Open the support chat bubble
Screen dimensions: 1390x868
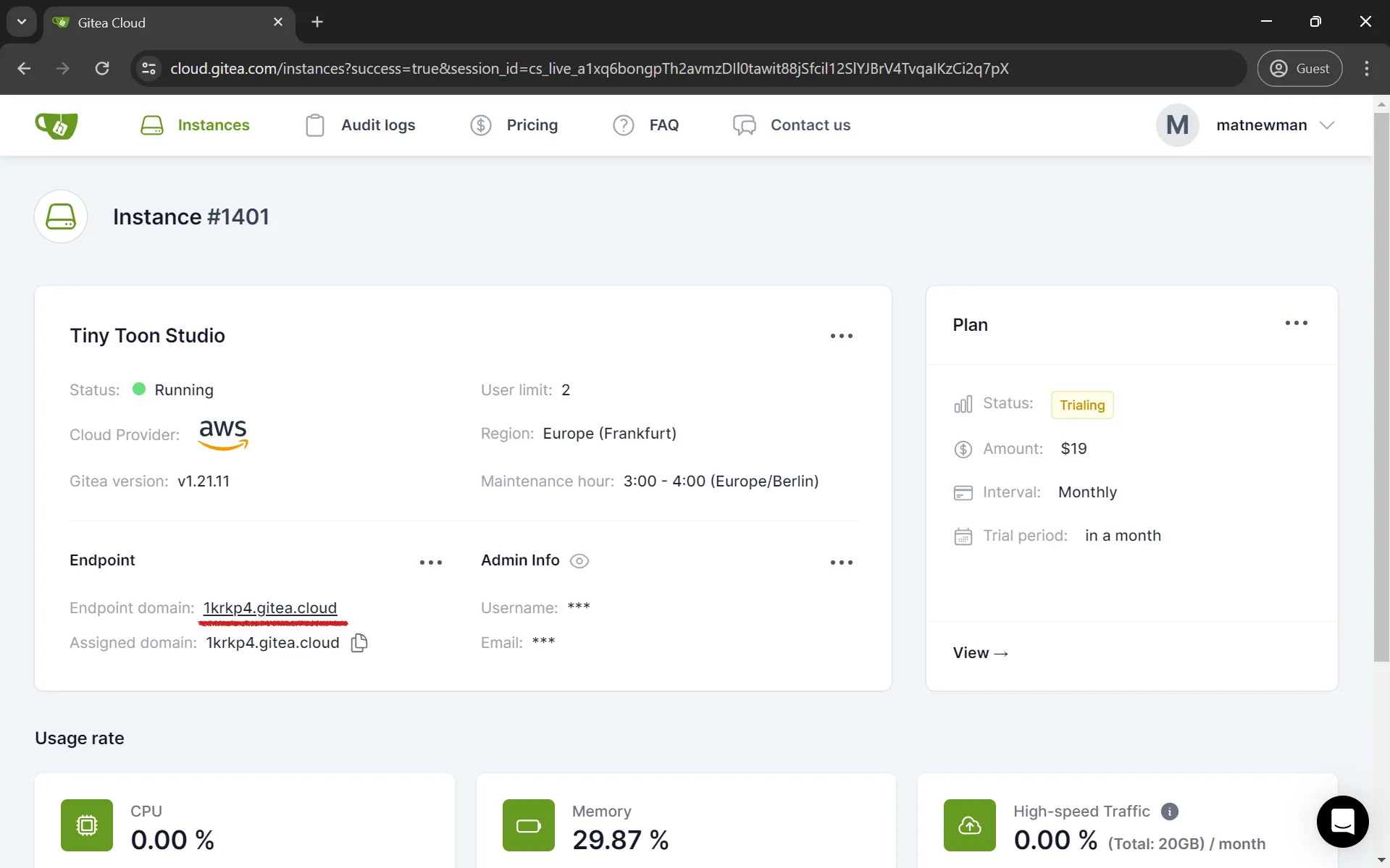click(x=1342, y=822)
